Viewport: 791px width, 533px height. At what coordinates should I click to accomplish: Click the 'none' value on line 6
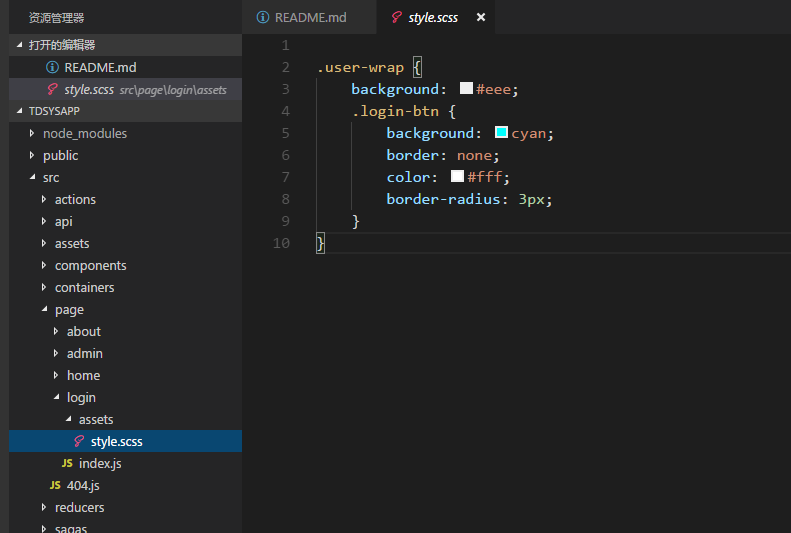point(474,155)
